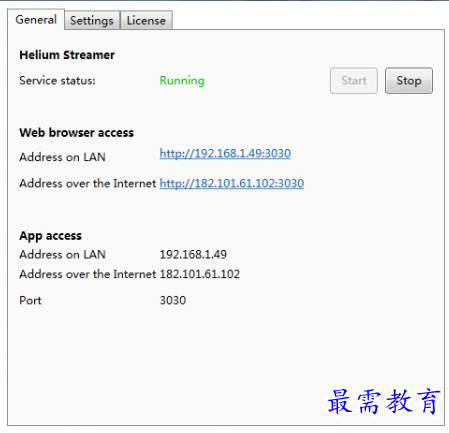This screenshot has width=449, height=433.
Task: Click the green Running status text
Action: pos(182,81)
